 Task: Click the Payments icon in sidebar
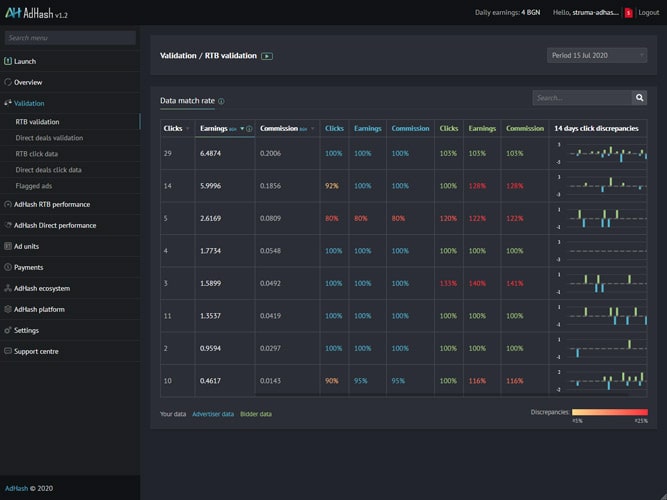point(8,267)
